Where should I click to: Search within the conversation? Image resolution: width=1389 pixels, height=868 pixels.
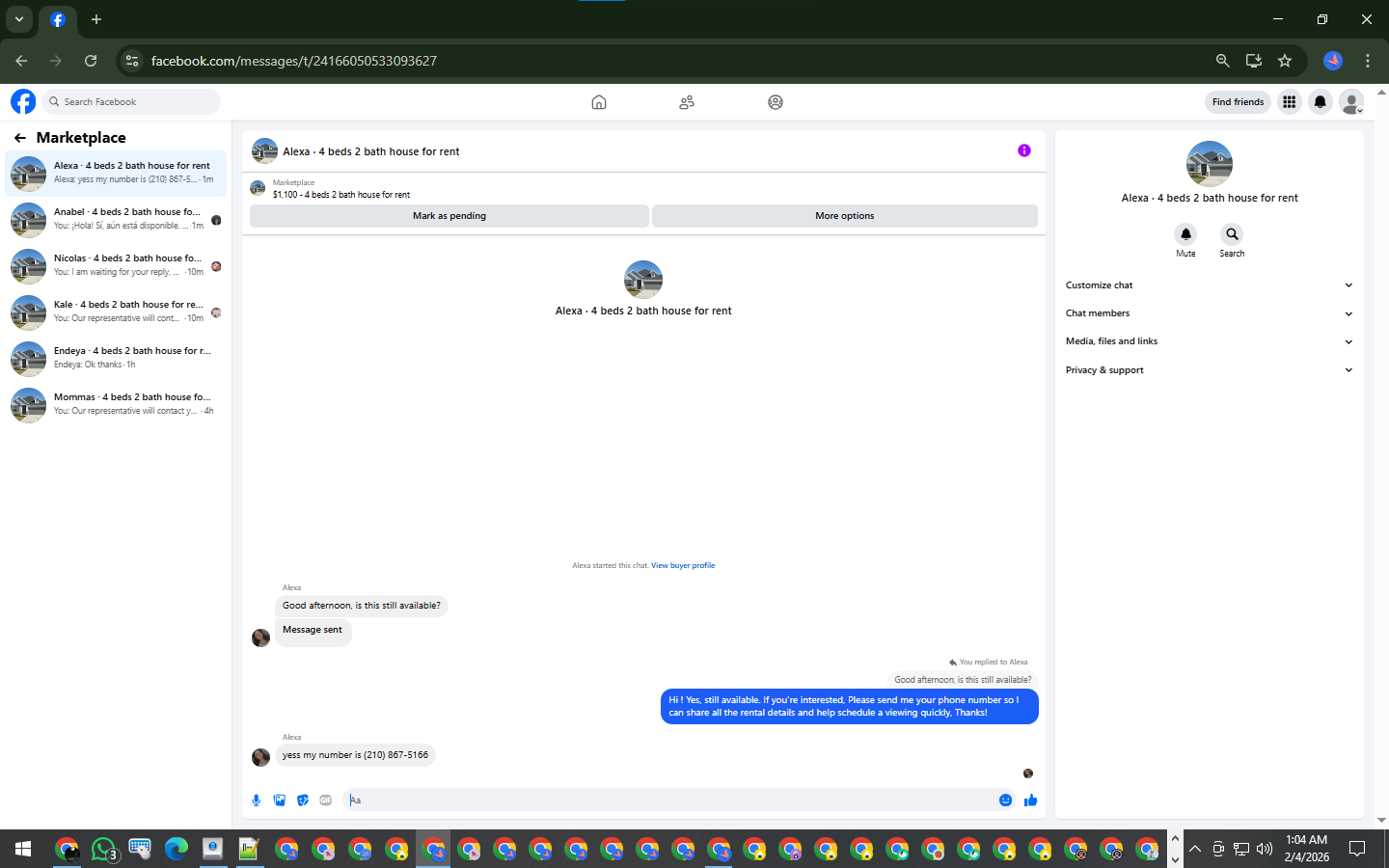click(x=1232, y=234)
